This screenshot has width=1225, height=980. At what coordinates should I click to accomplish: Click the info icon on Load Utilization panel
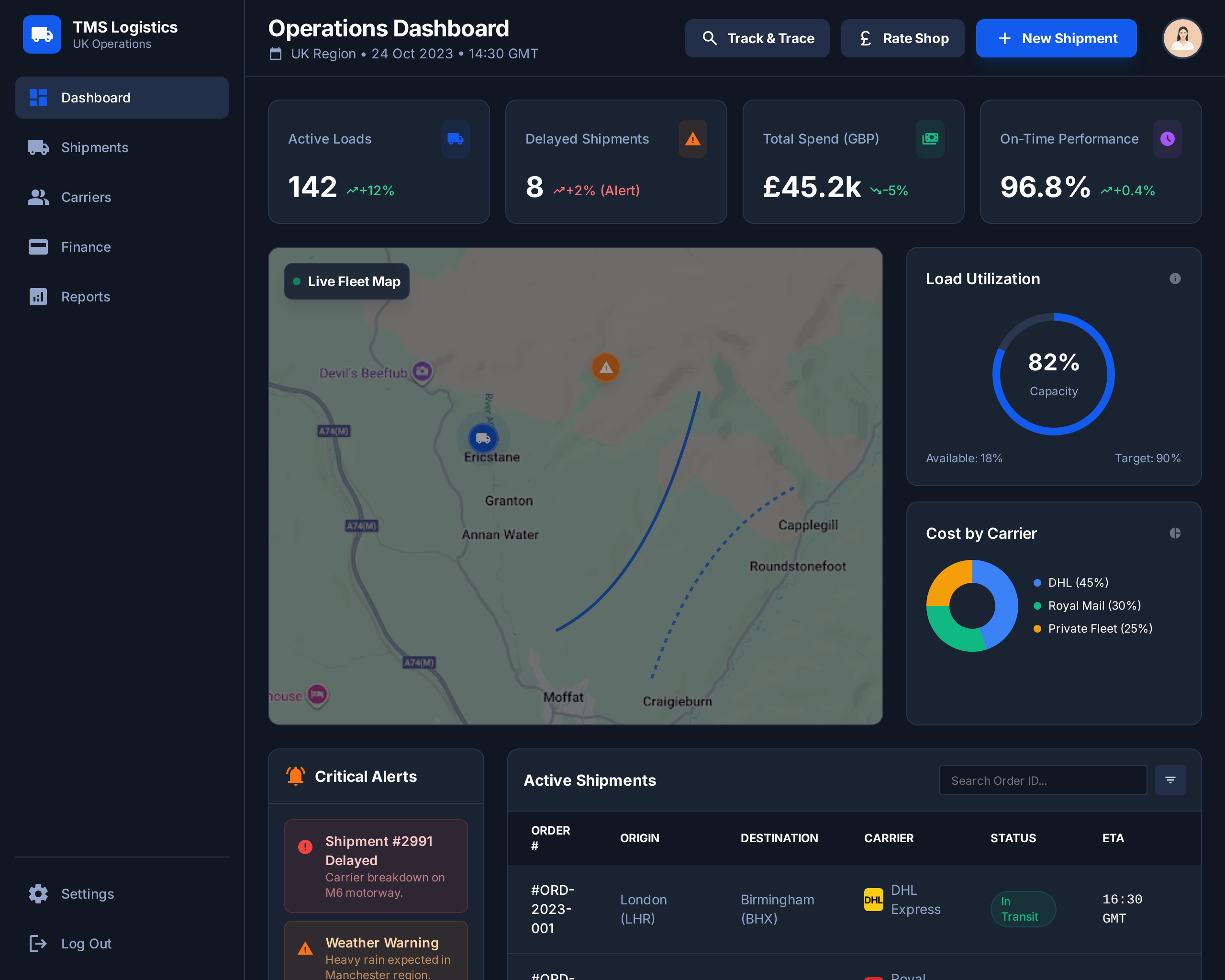pos(1175,278)
